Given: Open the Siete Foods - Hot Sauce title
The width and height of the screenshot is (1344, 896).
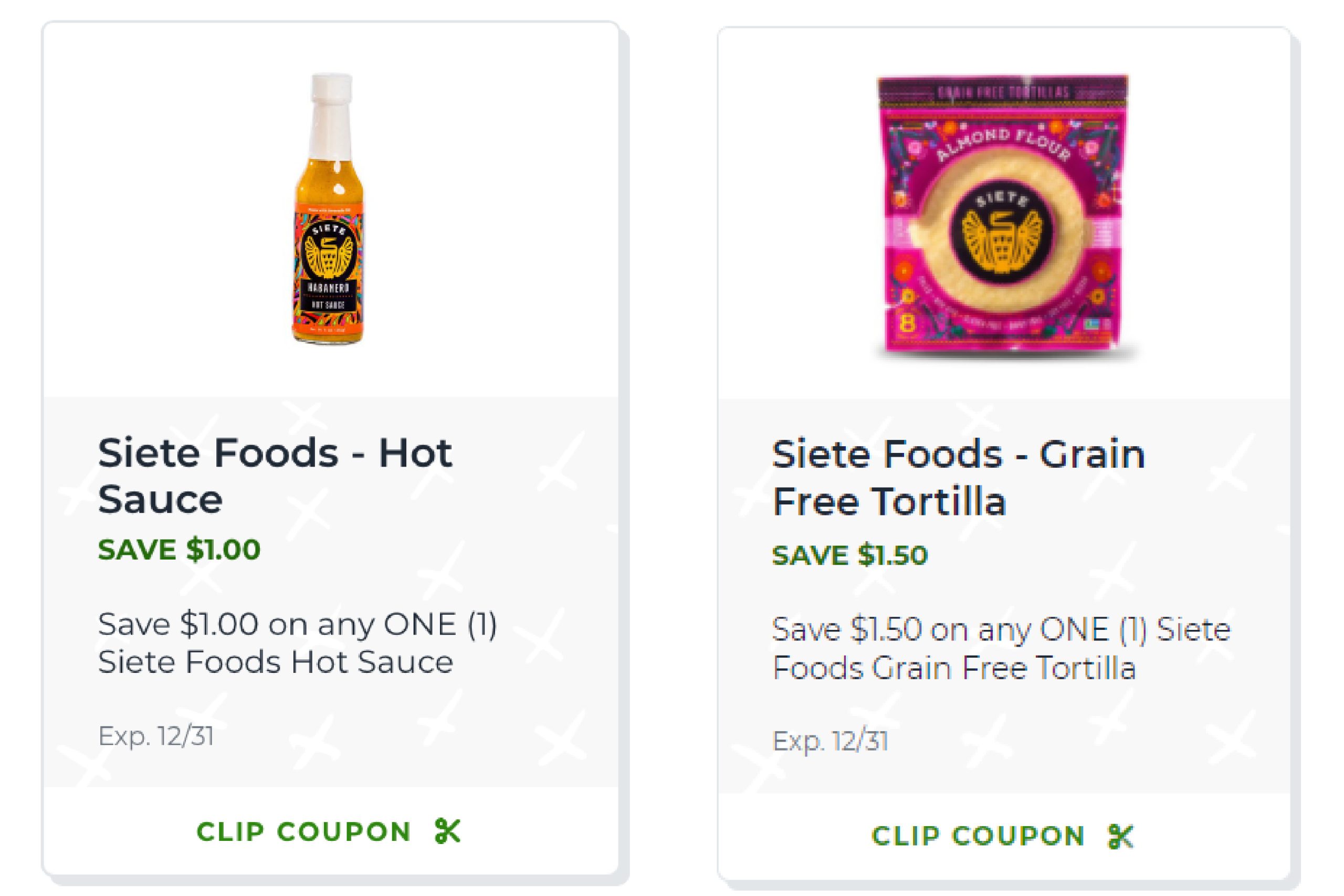Looking at the screenshot, I should pyautogui.click(x=274, y=476).
